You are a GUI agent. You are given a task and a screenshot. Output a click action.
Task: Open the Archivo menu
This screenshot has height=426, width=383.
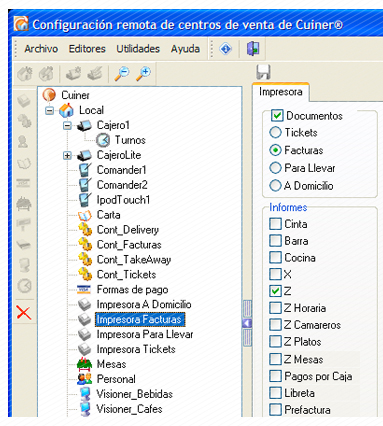click(41, 49)
